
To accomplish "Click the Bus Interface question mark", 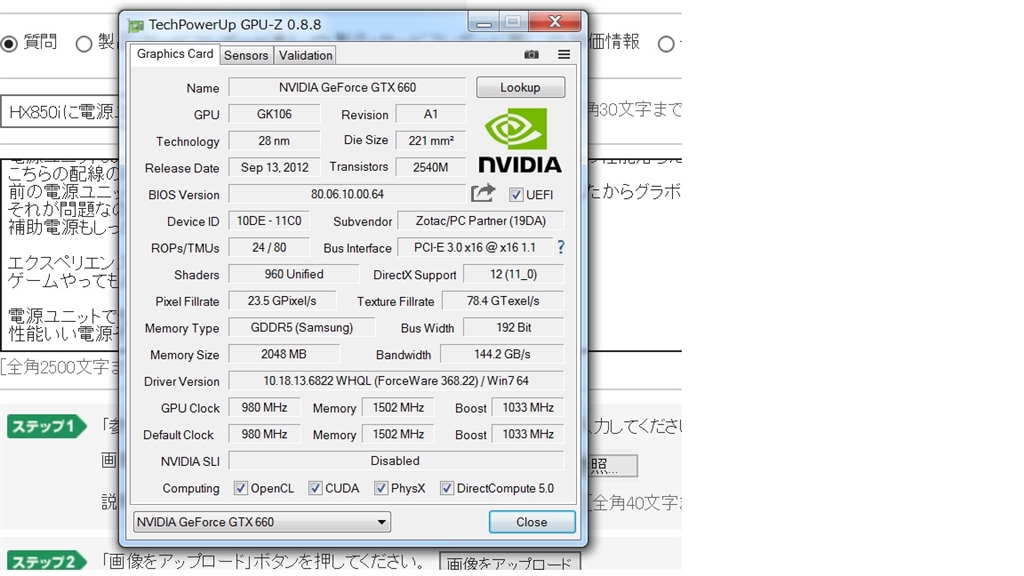I will coord(560,248).
